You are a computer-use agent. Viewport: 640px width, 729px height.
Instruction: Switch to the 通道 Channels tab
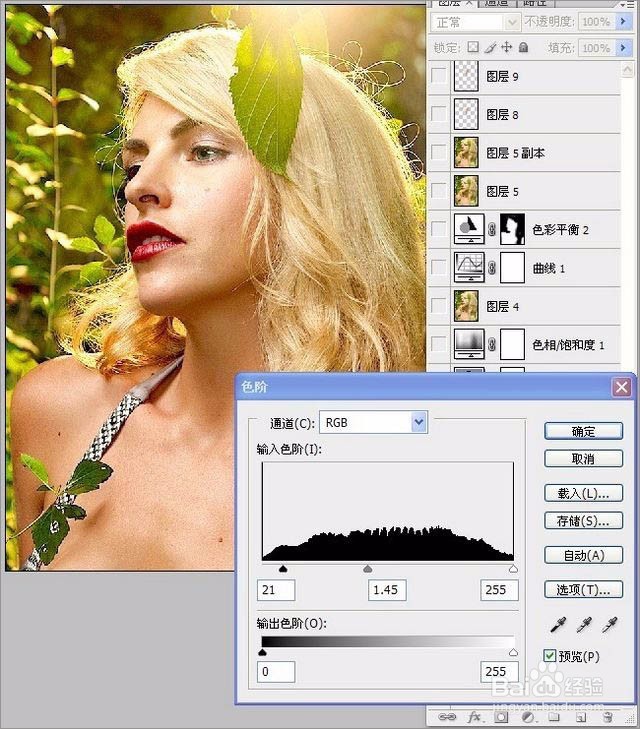(497, 3)
